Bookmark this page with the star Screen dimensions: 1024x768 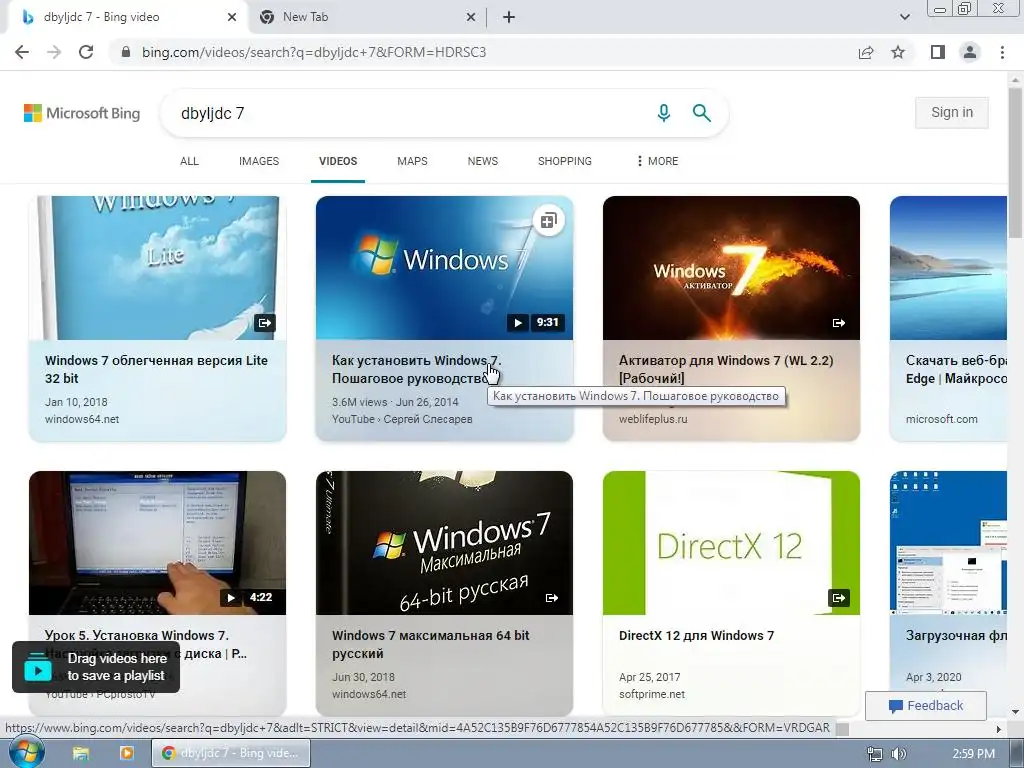click(x=898, y=52)
